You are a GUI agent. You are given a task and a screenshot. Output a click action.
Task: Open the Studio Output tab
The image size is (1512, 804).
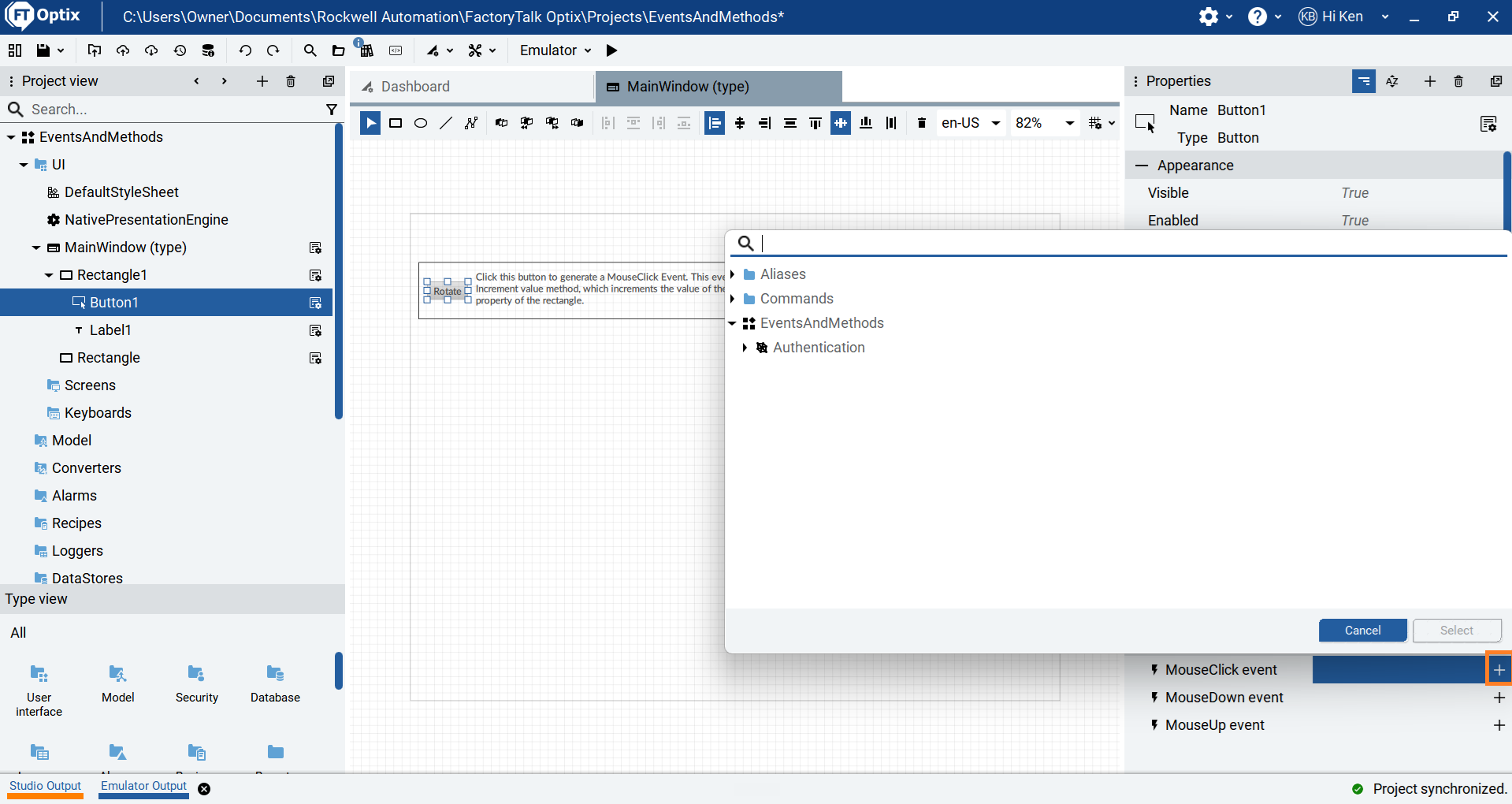tap(46, 787)
